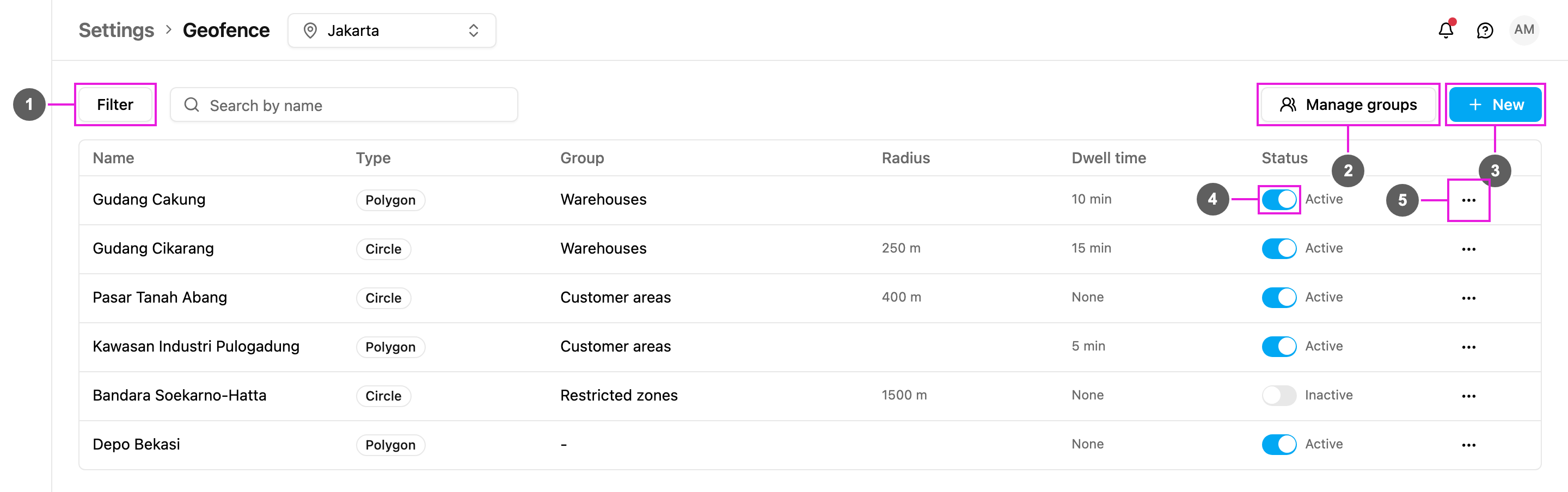Image resolution: width=1568 pixels, height=492 pixels.
Task: Click the Dwell time column header
Action: [x=1108, y=158]
